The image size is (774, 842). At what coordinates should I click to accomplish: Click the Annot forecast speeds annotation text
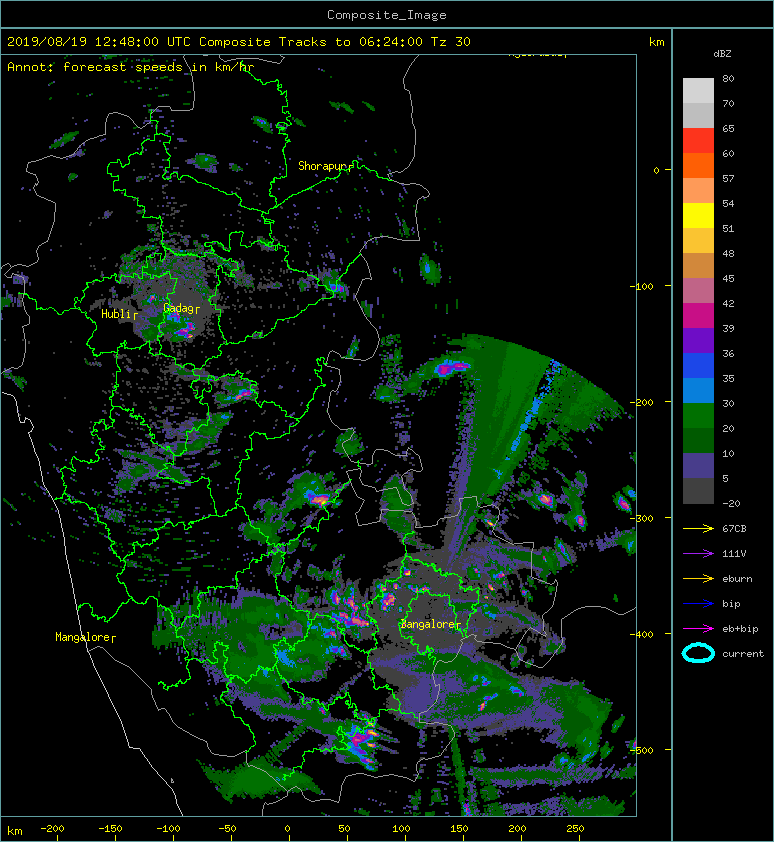click(131, 67)
